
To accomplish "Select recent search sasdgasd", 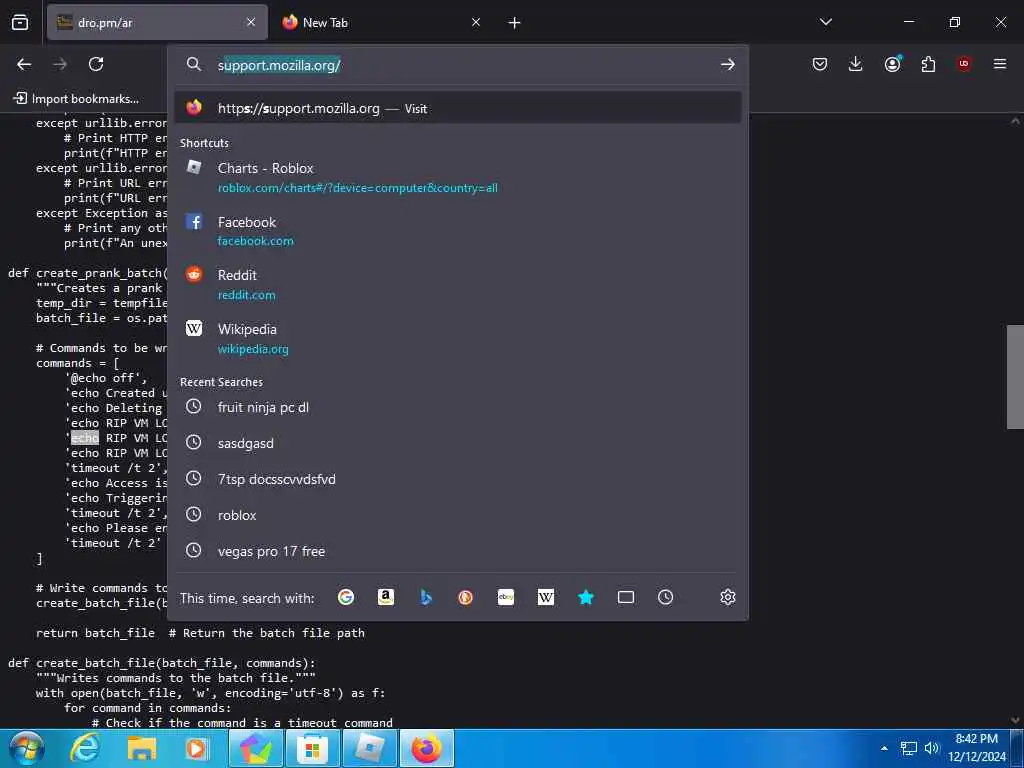I will point(458,443).
